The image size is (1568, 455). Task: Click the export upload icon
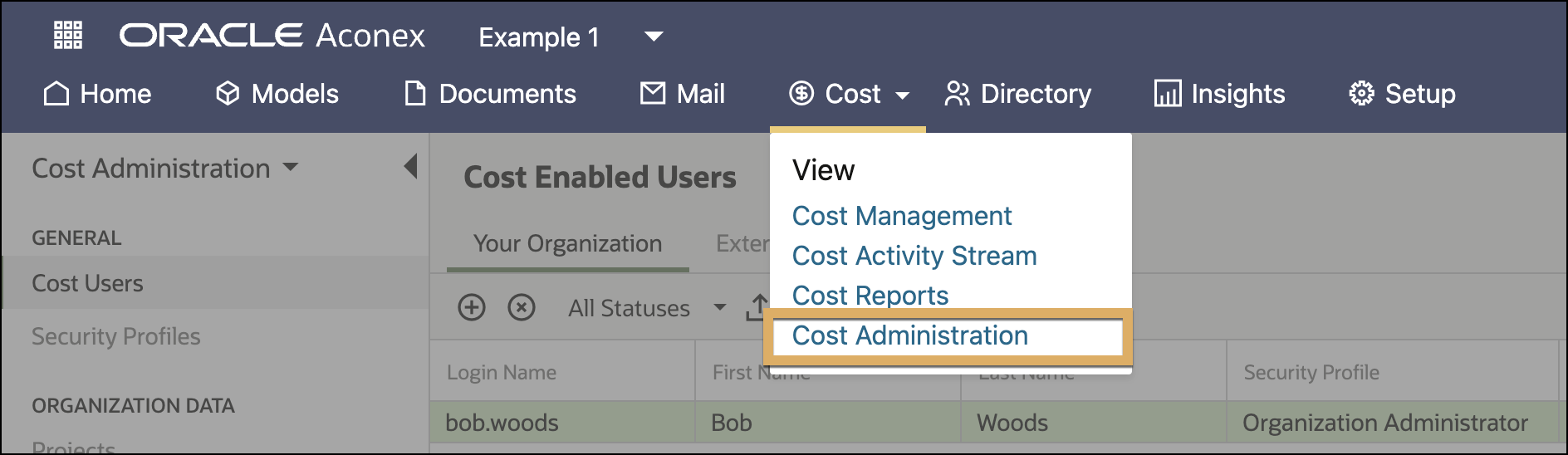757,307
